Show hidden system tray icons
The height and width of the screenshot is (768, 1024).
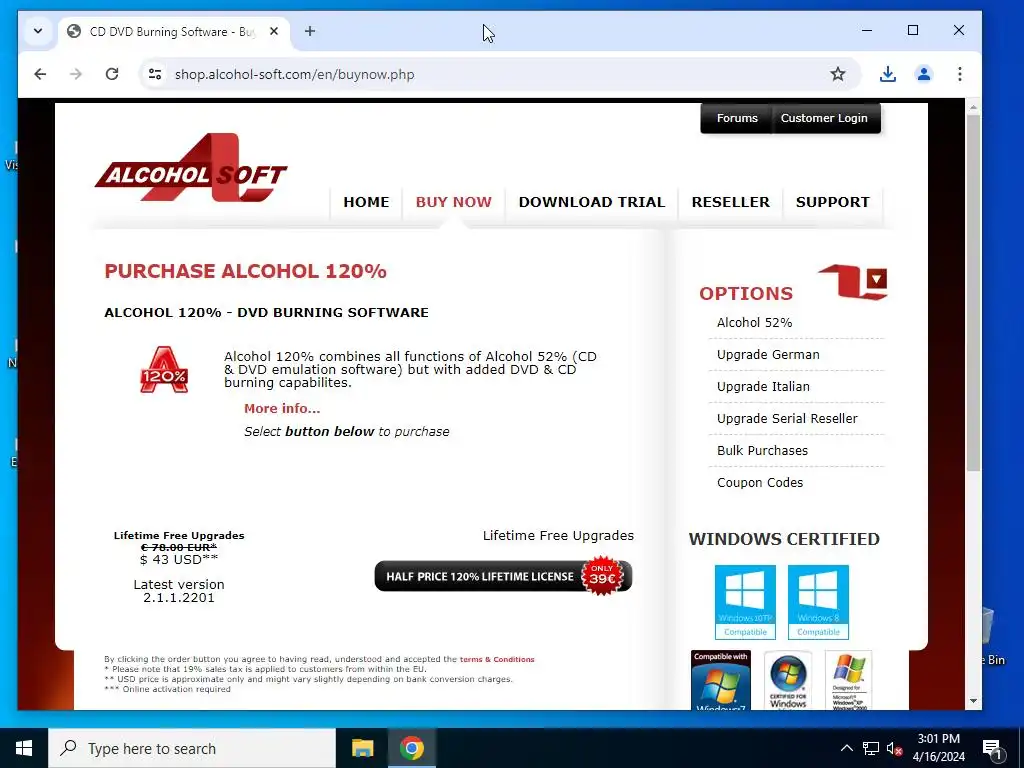(x=846, y=748)
